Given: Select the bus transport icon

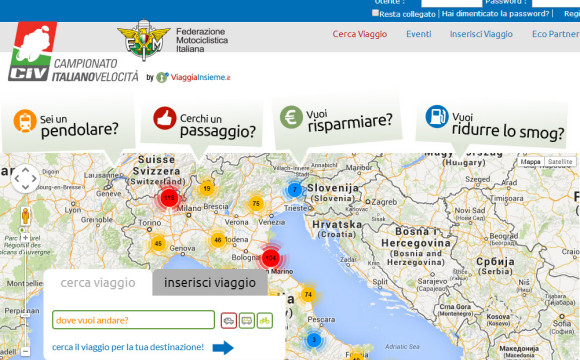Looking at the screenshot, I should point(247,320).
